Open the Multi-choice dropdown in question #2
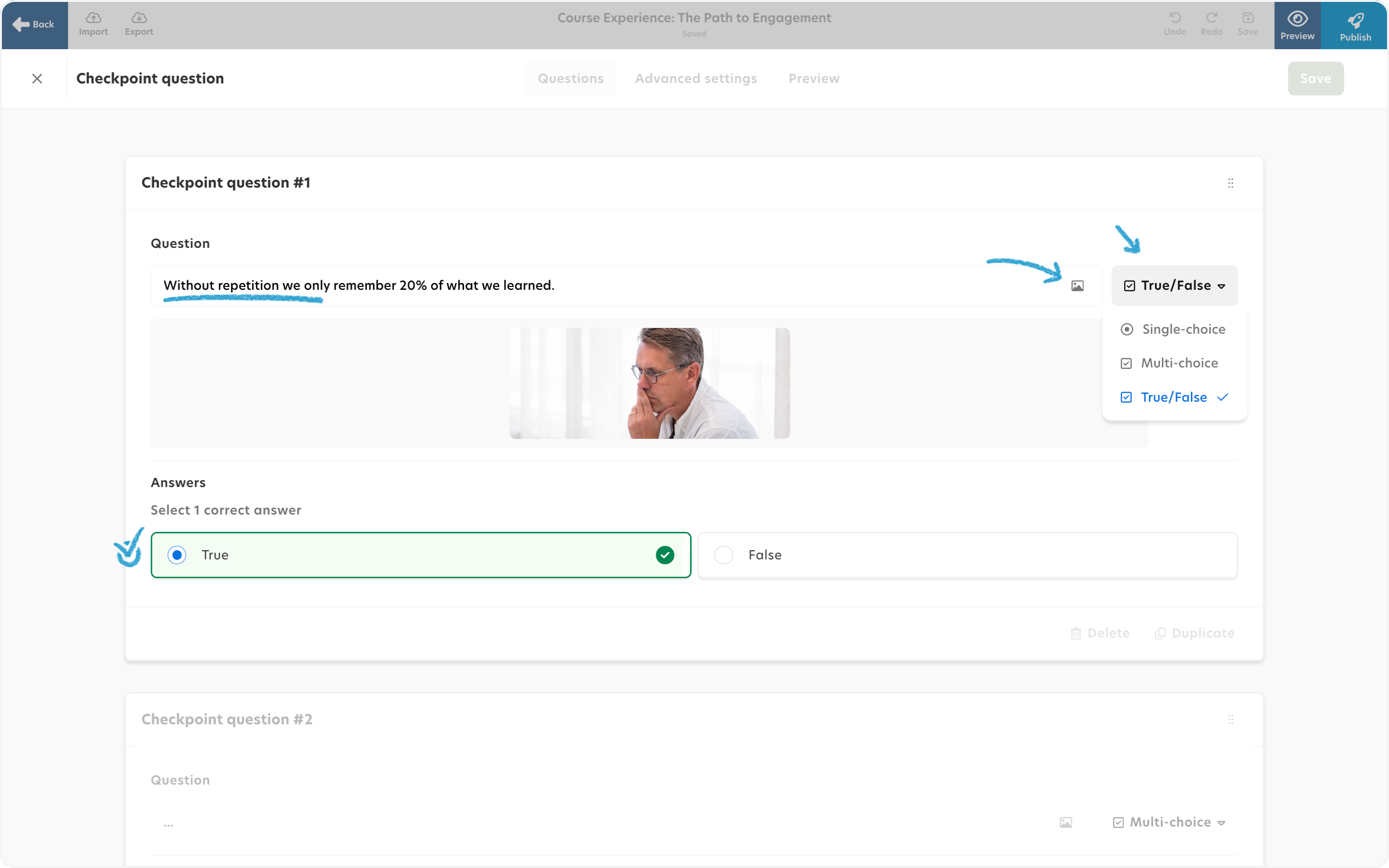Image resolution: width=1389 pixels, height=868 pixels. (1169, 823)
